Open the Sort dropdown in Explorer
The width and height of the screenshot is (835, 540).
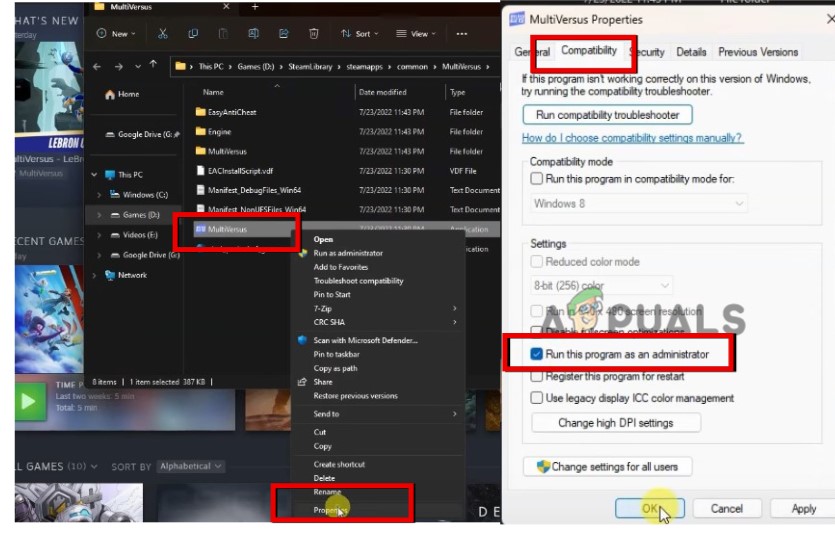360,34
